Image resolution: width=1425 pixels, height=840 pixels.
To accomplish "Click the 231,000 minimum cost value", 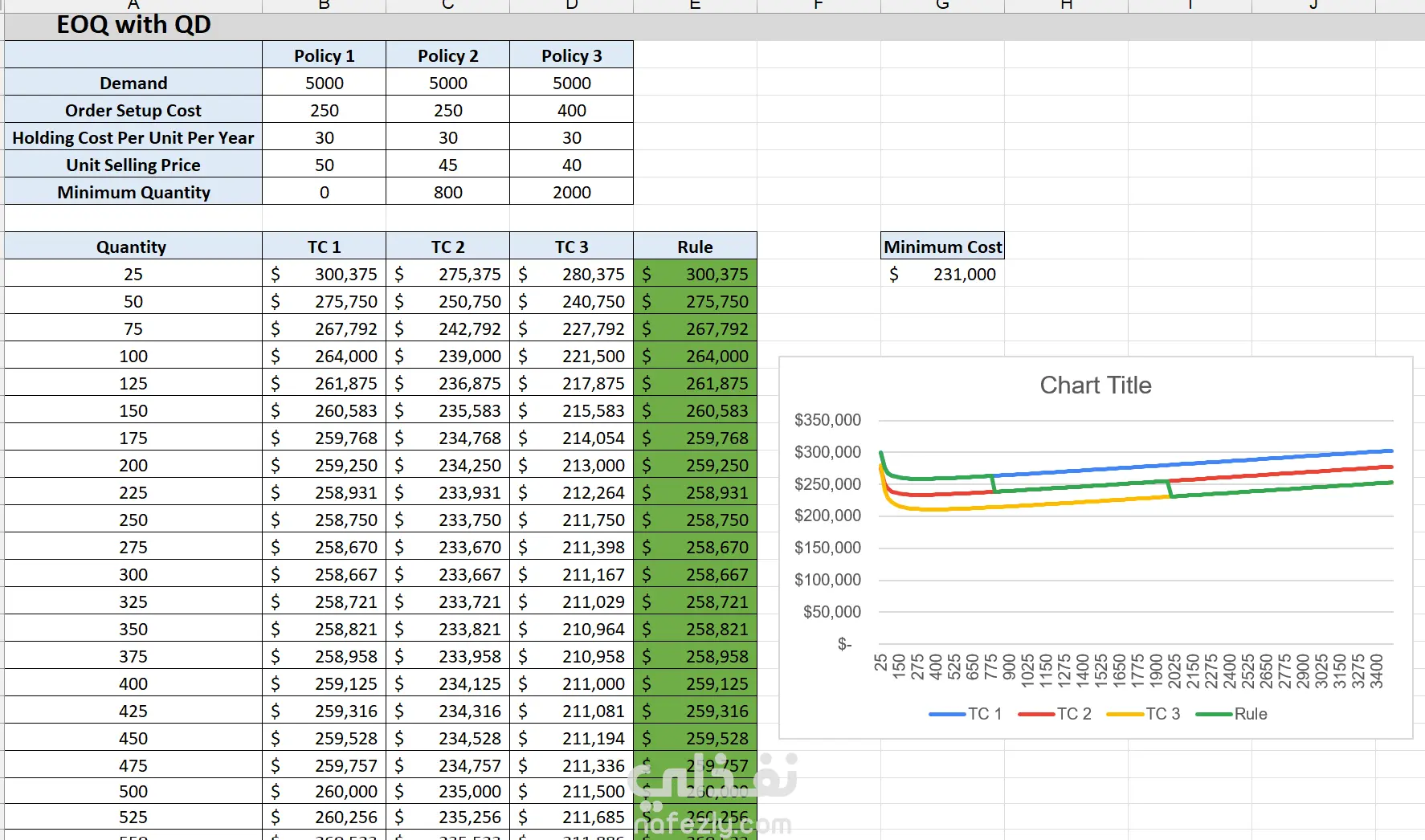I will (942, 274).
